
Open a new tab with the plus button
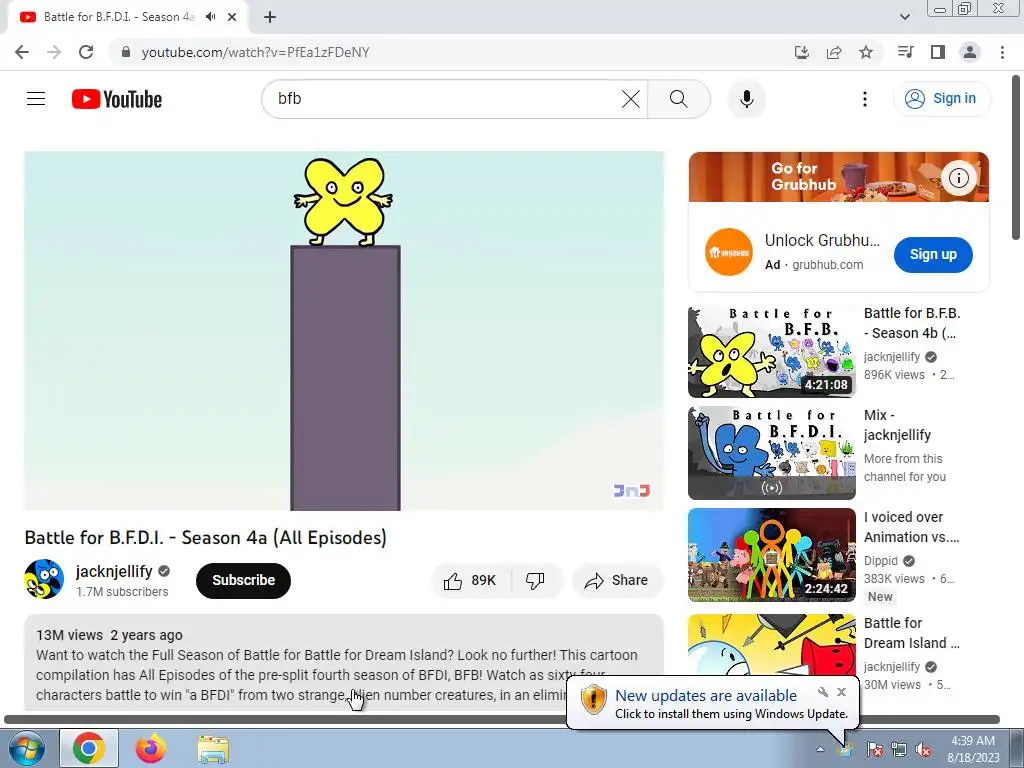point(270,17)
